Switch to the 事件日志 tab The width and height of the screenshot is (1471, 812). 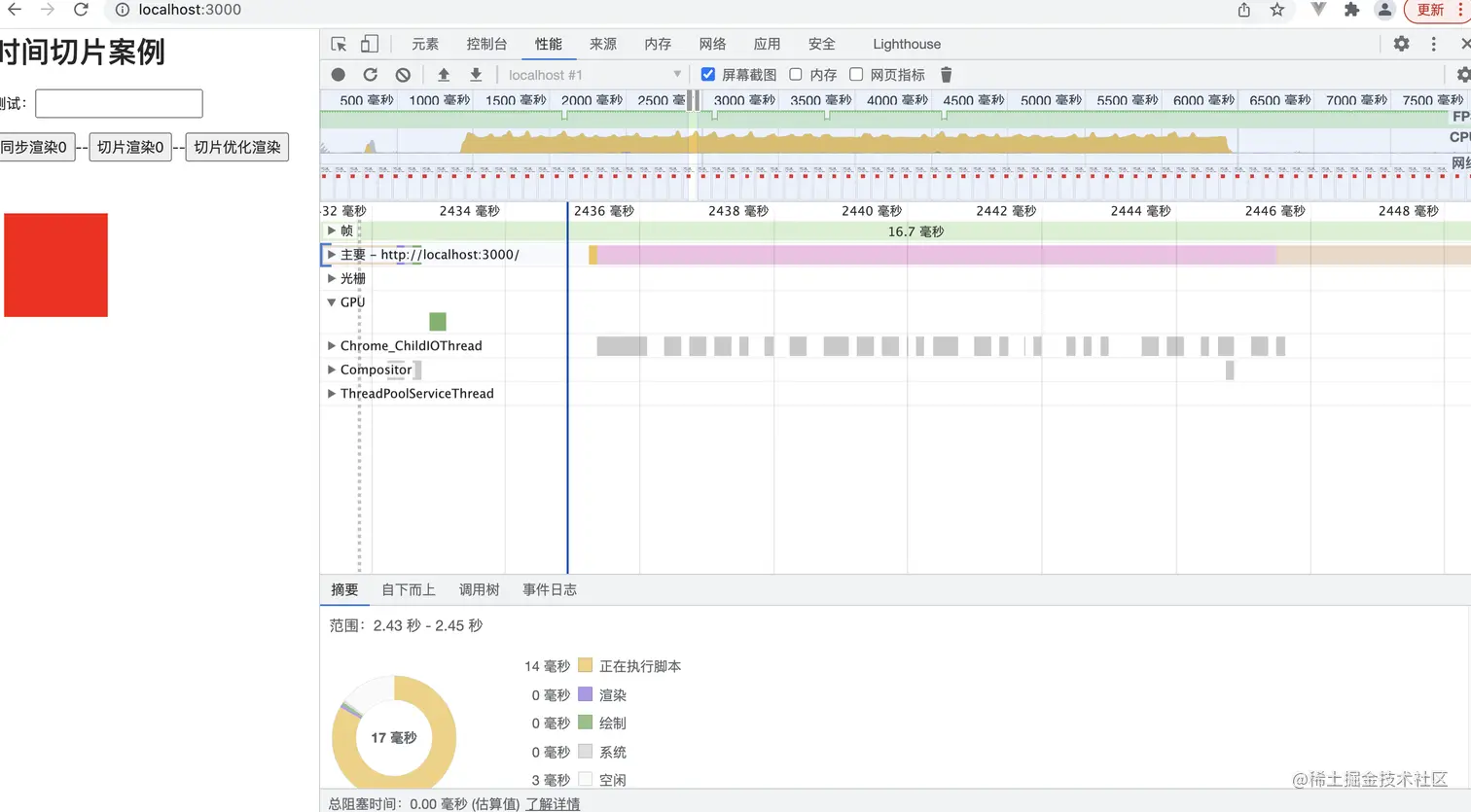point(550,590)
